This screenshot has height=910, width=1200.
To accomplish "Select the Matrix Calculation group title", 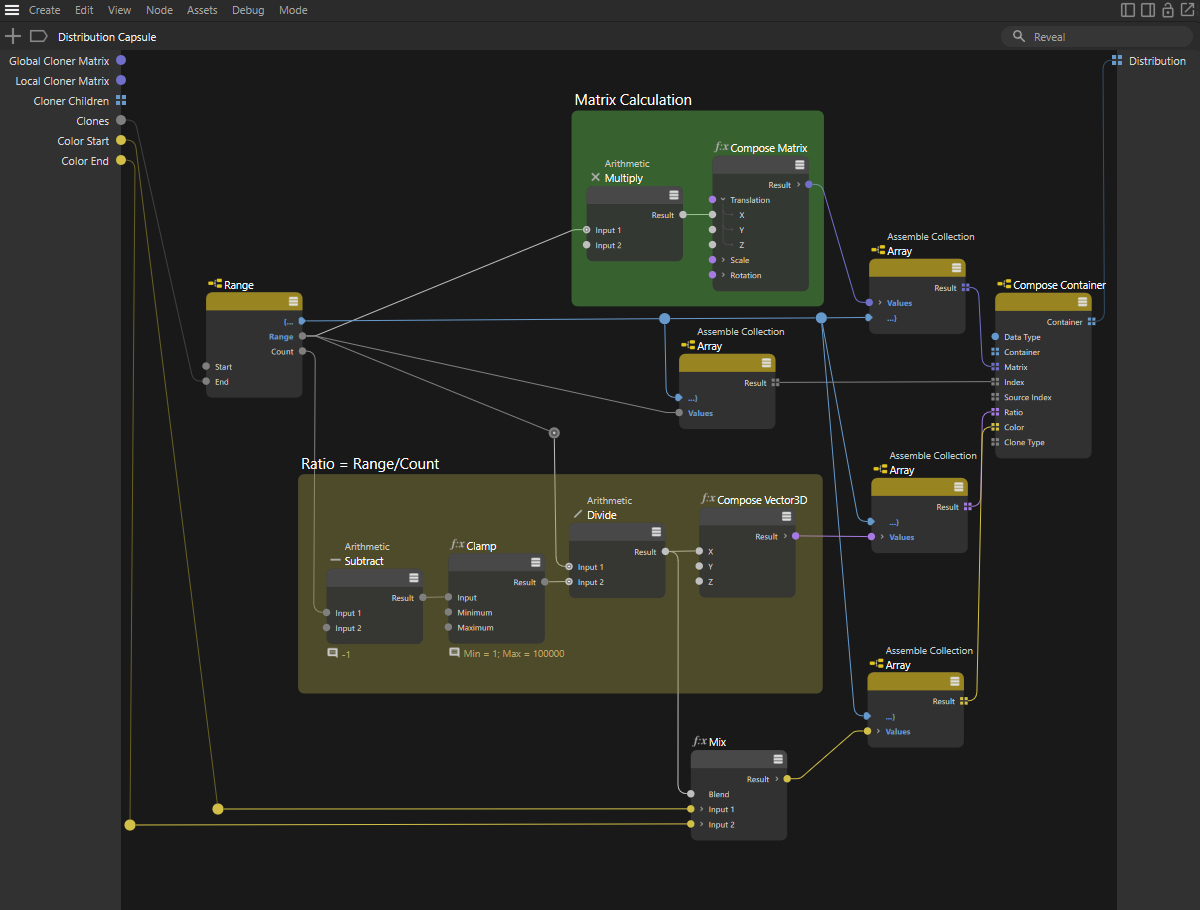I will tap(633, 100).
